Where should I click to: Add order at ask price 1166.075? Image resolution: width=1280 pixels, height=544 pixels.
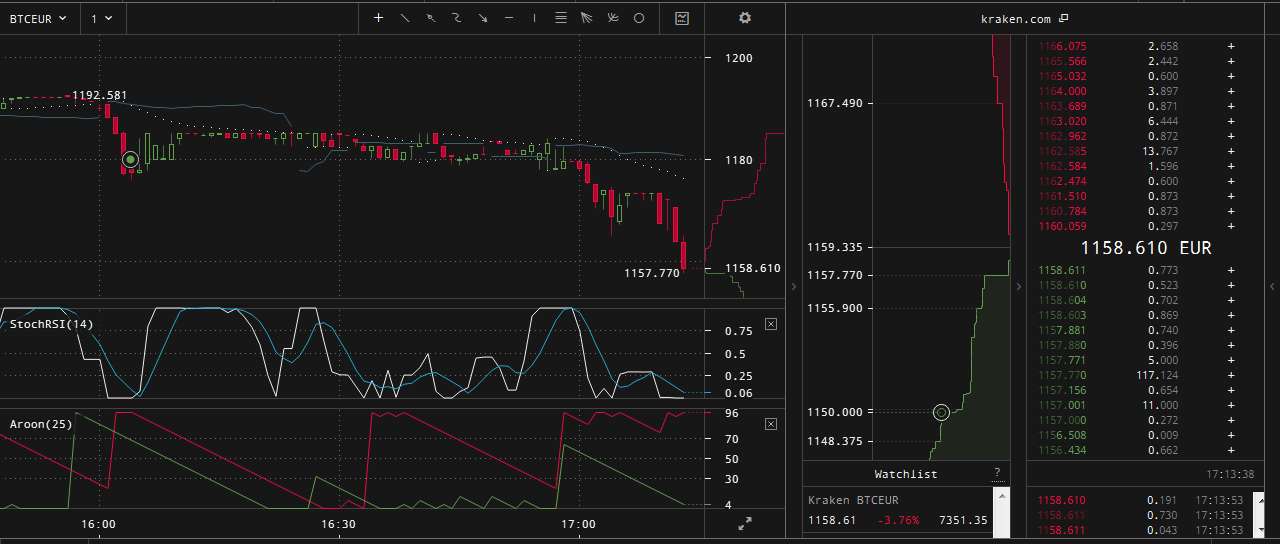pos(1231,46)
